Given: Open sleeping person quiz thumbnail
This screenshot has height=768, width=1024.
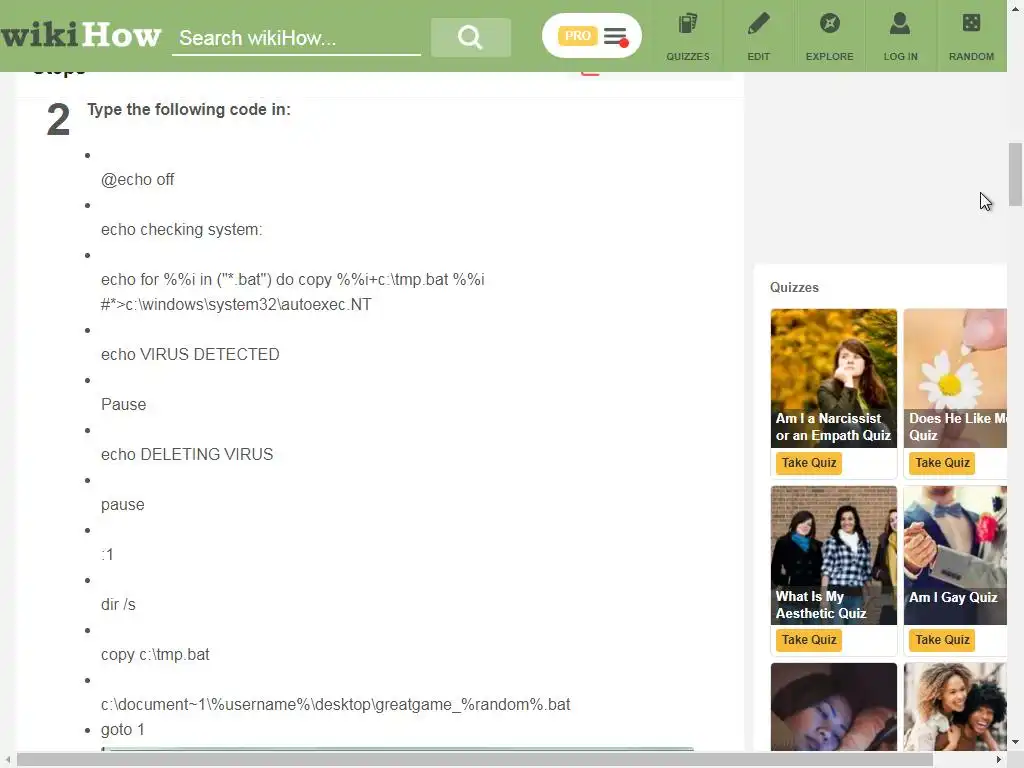Looking at the screenshot, I should click(x=833, y=707).
